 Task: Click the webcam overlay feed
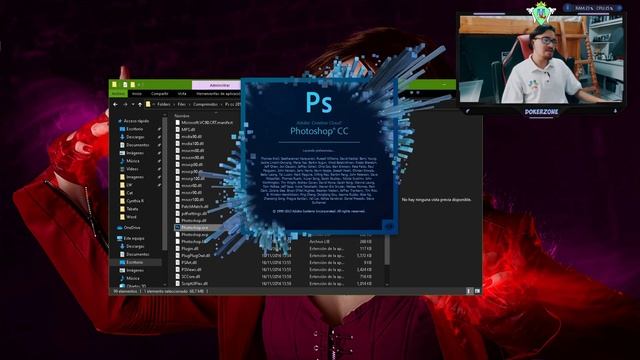point(541,59)
